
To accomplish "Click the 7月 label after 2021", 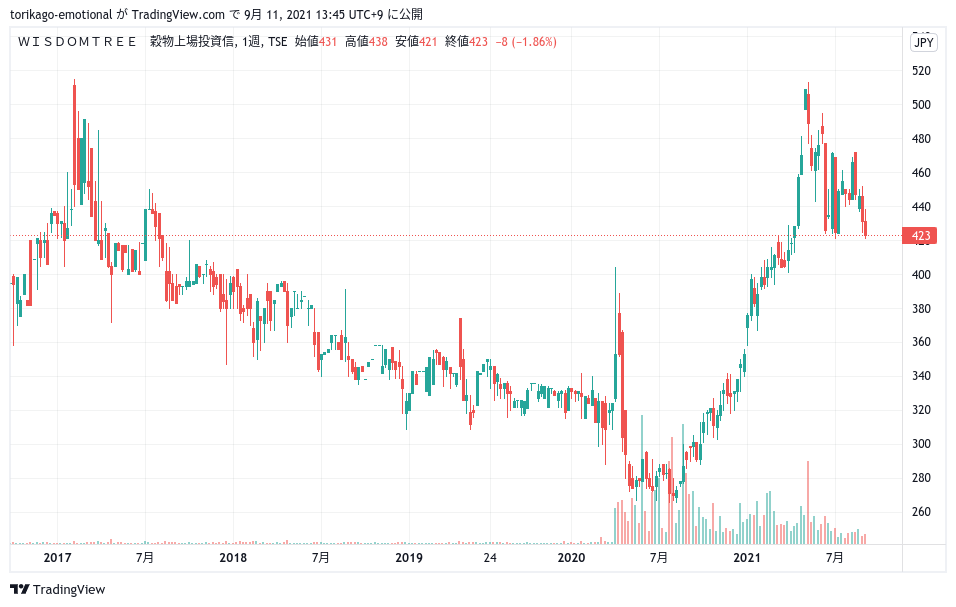I will pyautogui.click(x=835, y=558).
